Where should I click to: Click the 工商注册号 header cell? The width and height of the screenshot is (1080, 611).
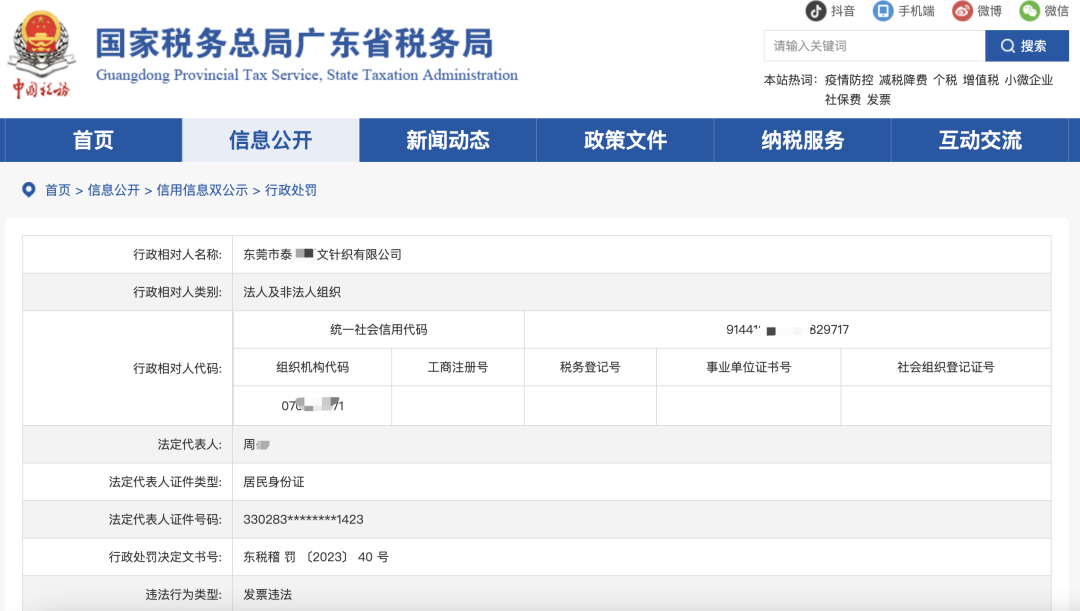coord(458,367)
